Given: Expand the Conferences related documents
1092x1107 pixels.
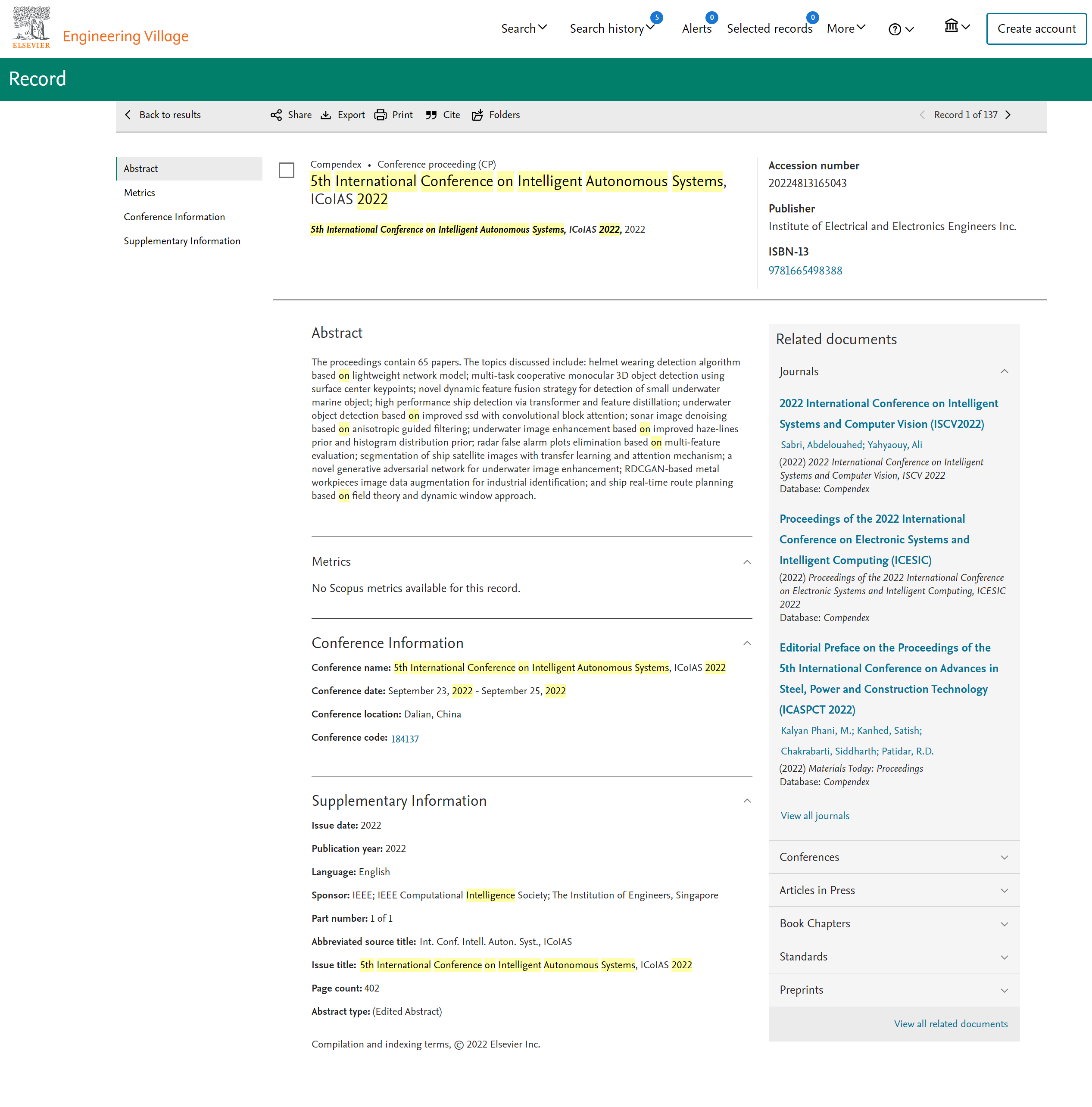Looking at the screenshot, I should coord(894,857).
